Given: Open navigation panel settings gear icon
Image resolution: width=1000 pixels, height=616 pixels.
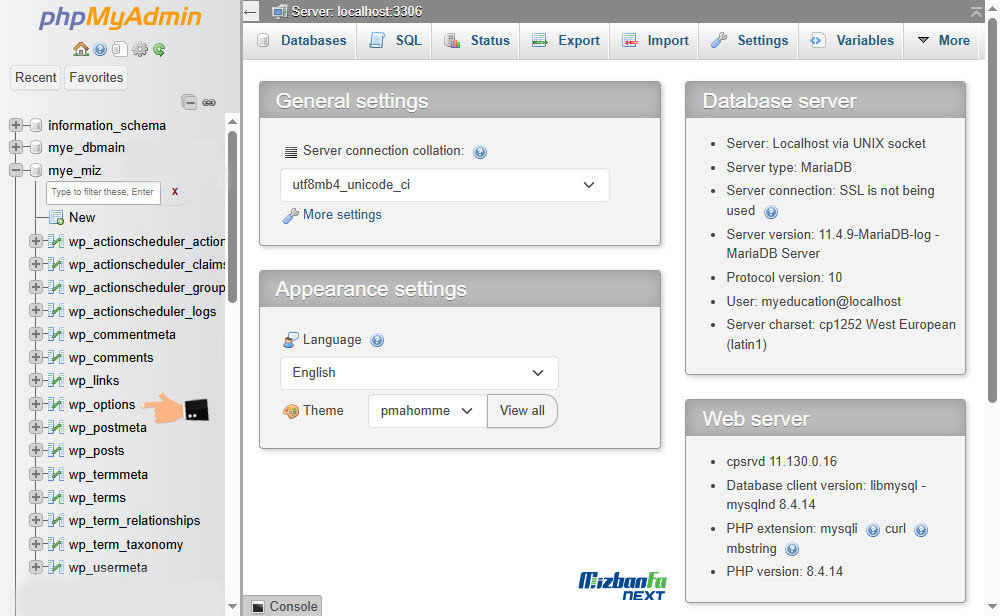Looking at the screenshot, I should (x=140, y=49).
